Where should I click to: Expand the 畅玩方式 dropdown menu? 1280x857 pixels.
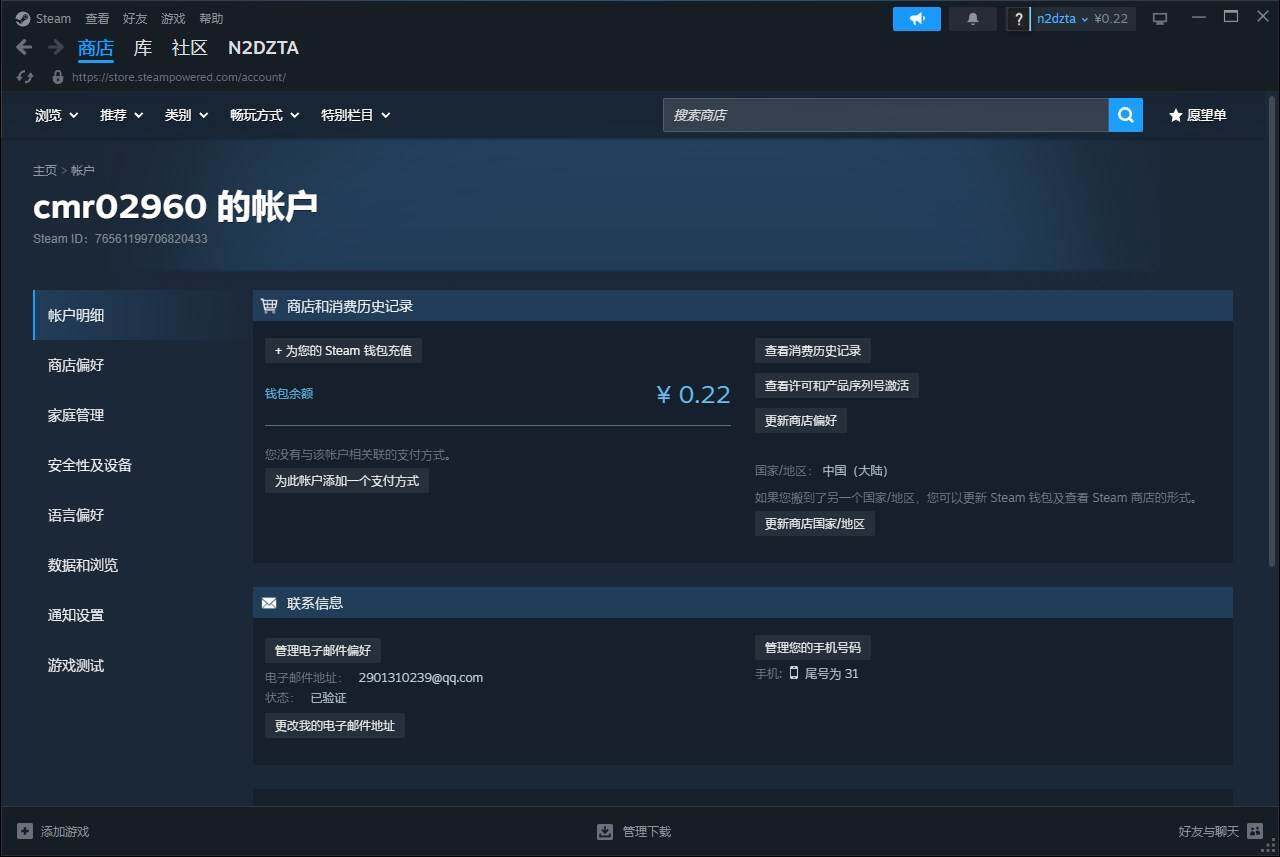click(265, 115)
